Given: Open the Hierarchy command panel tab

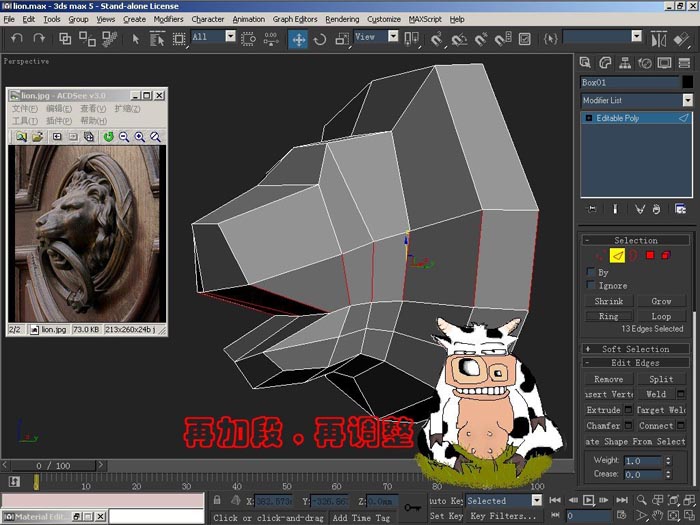Looking at the screenshot, I should coord(625,62).
